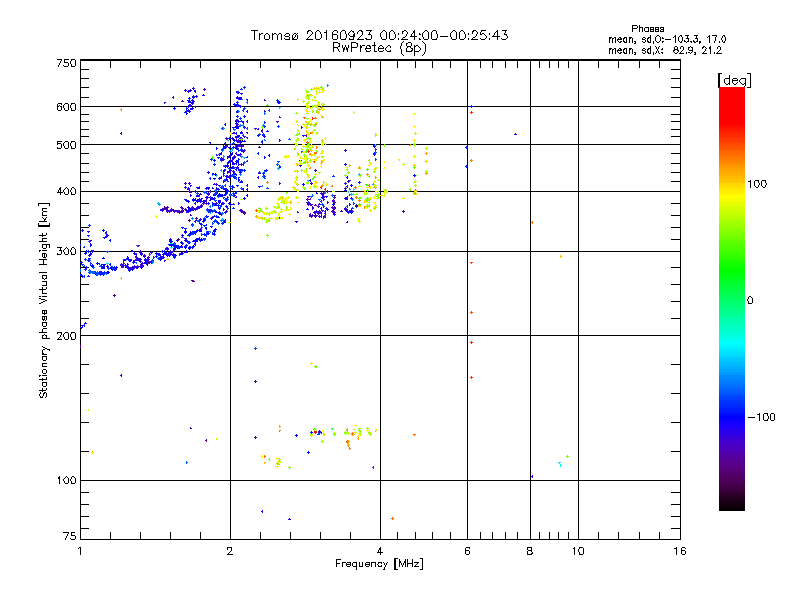Viewport: 800px width, 600px height.
Task: Click the 'Stationary phase Virtual Height [km]' axis title
Action: click(44, 300)
